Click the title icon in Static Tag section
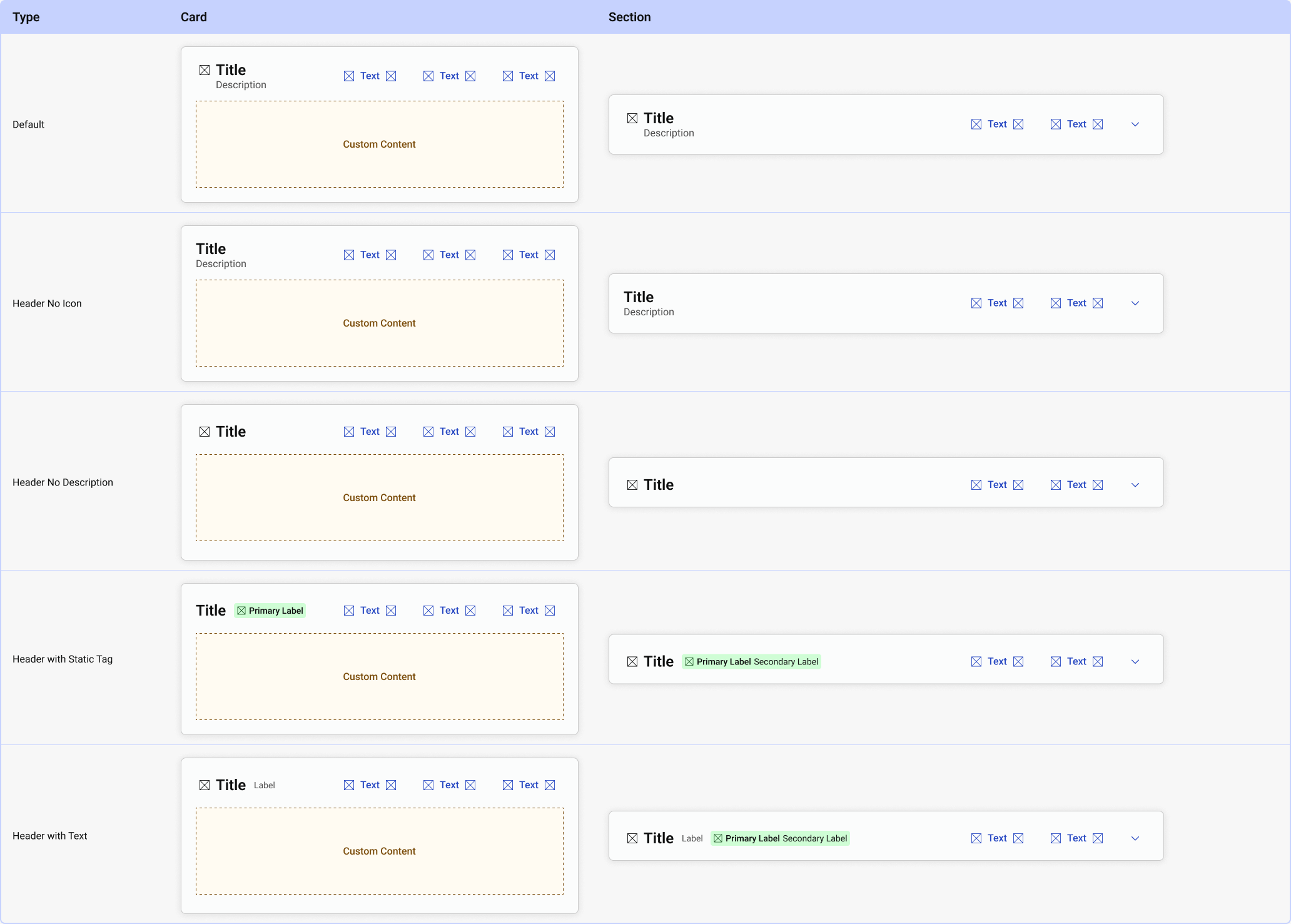The width and height of the screenshot is (1291, 924). tap(632, 662)
